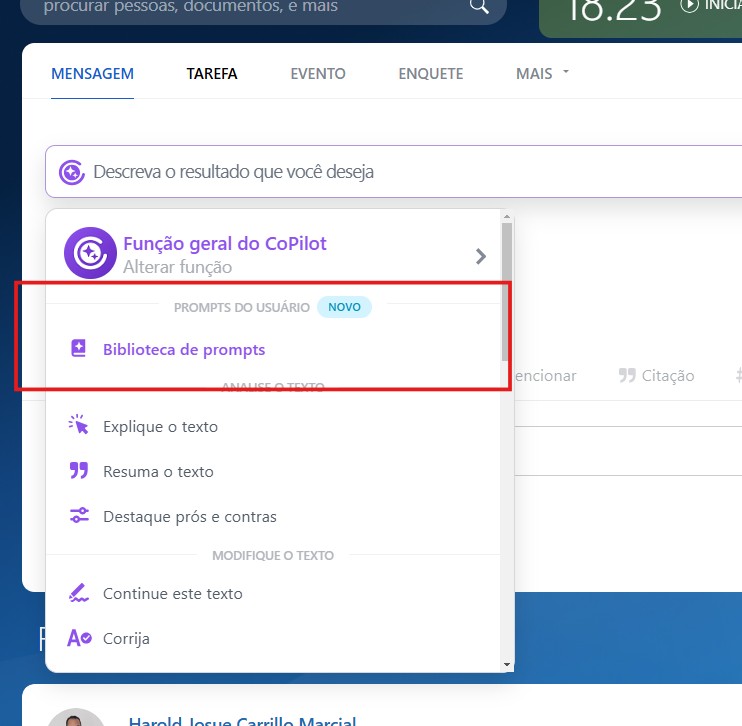Screen dimensions: 742x726
Task: Click the Corrija spell-check icon
Action: [78, 638]
